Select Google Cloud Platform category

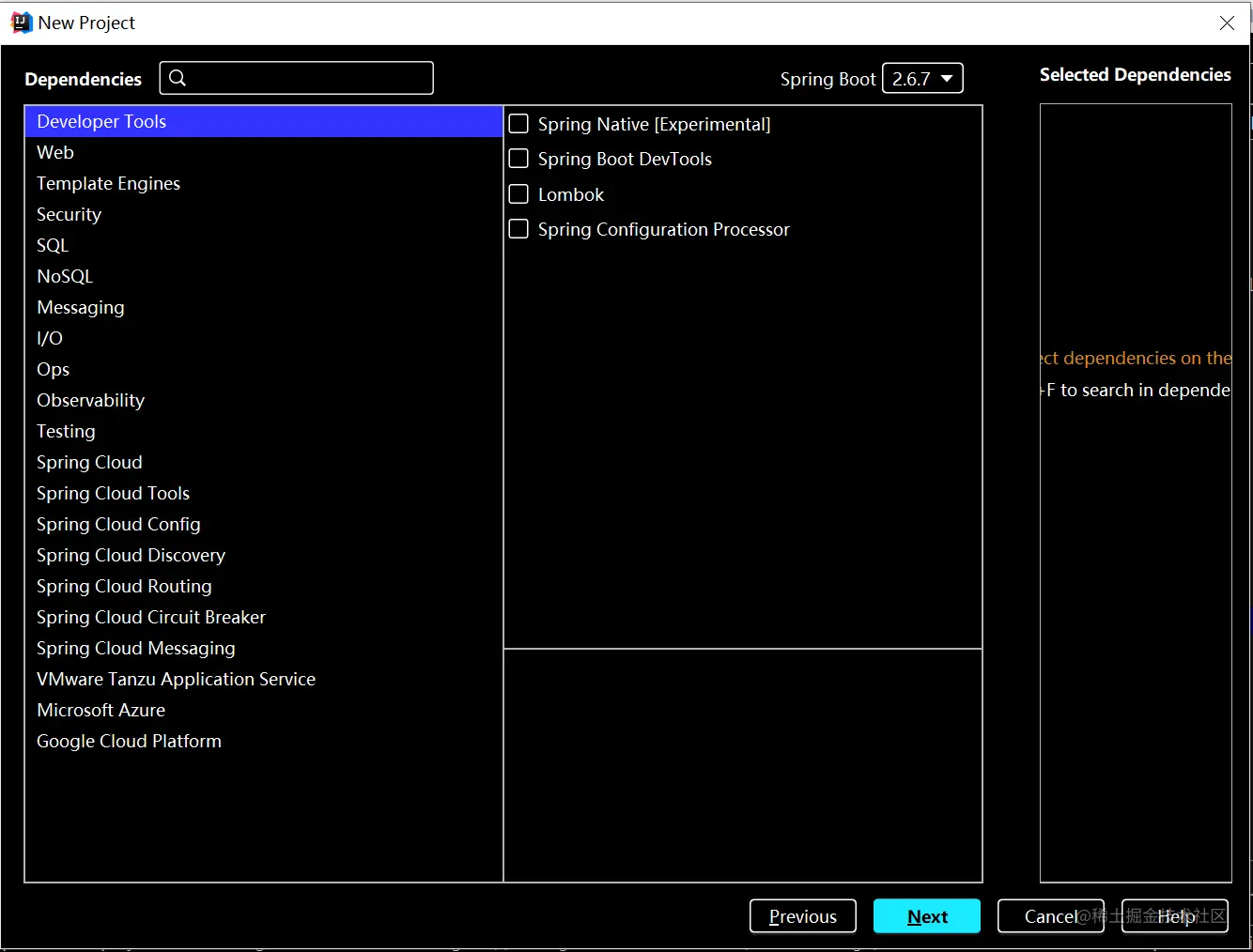click(264, 741)
